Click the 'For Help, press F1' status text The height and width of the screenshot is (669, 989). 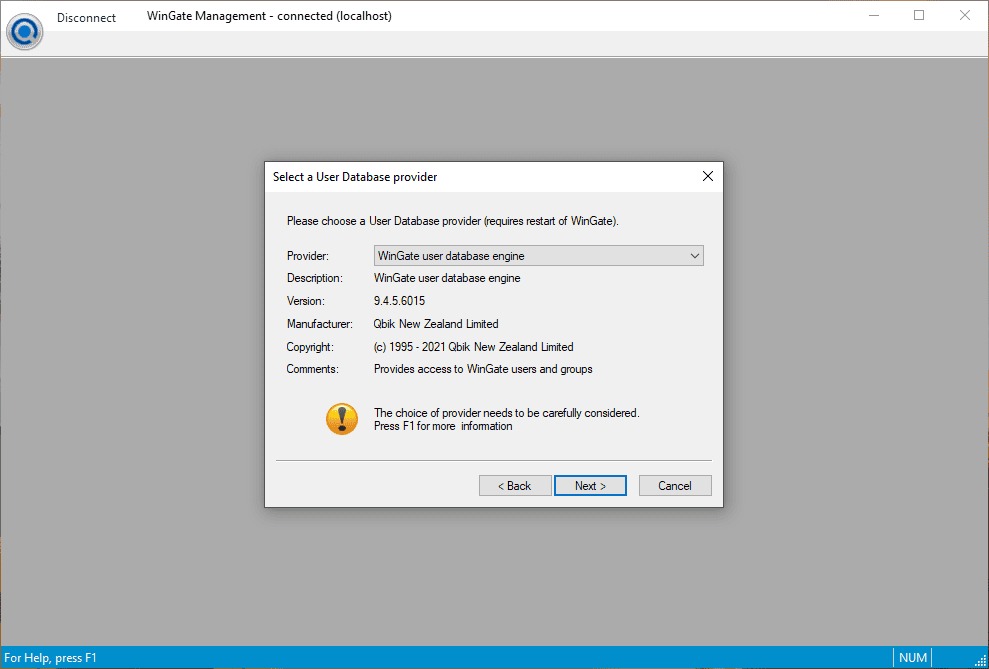[x=51, y=658]
